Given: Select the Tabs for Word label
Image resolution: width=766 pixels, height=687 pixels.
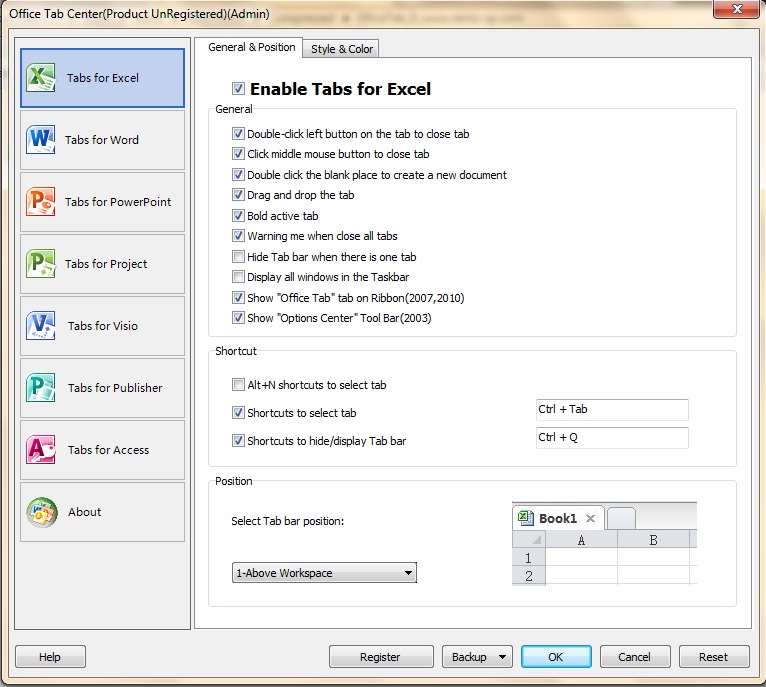Looking at the screenshot, I should tap(102, 140).
